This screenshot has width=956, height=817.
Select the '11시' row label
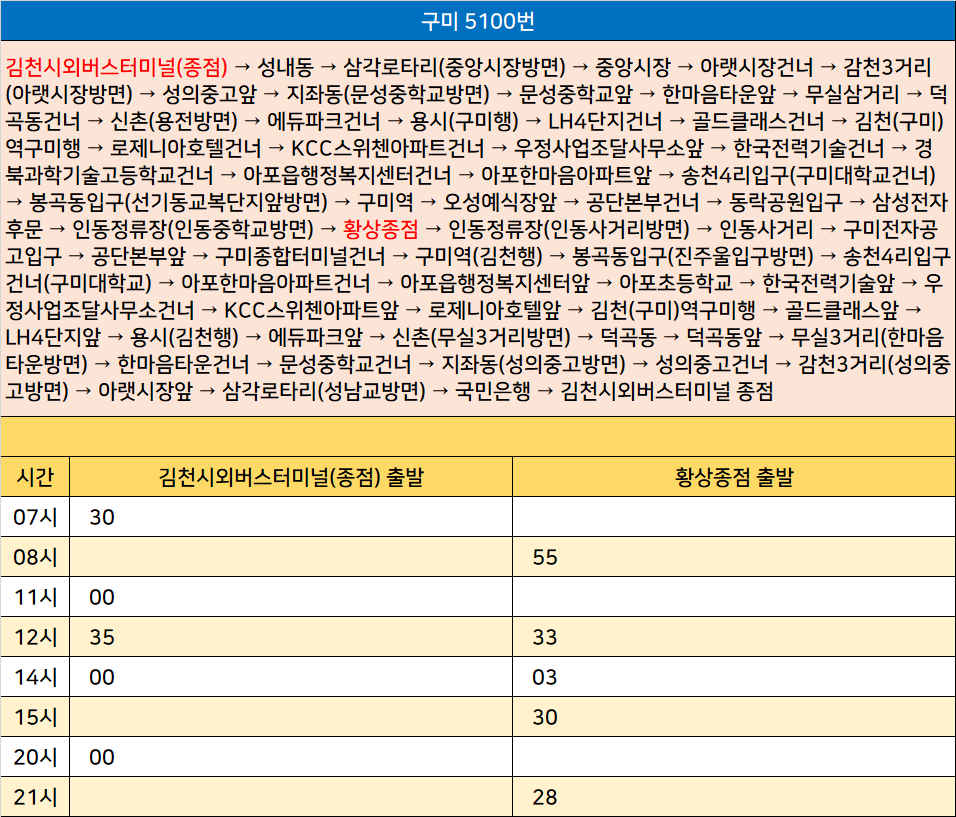(35, 597)
